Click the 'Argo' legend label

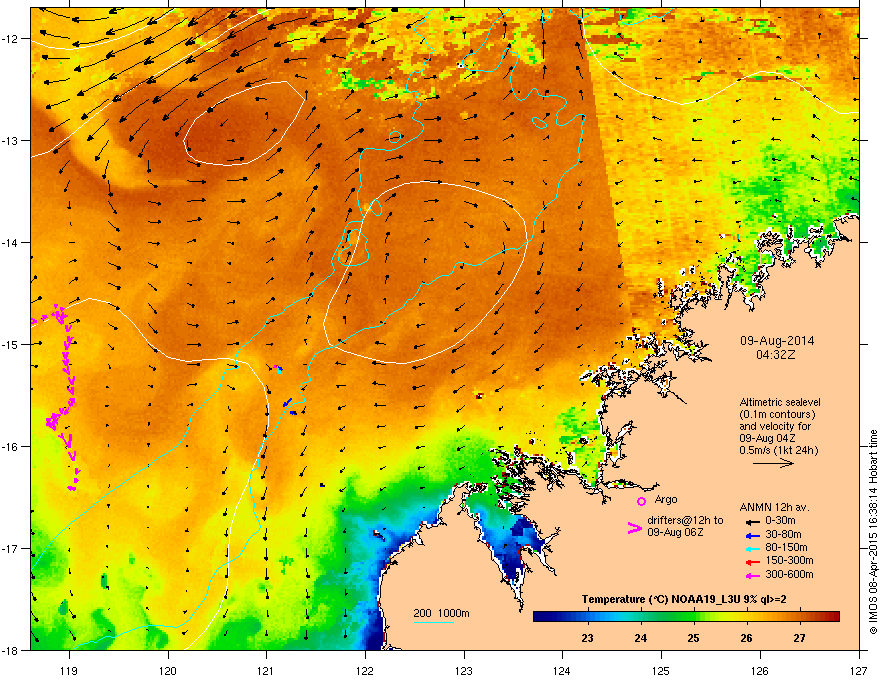(x=666, y=499)
